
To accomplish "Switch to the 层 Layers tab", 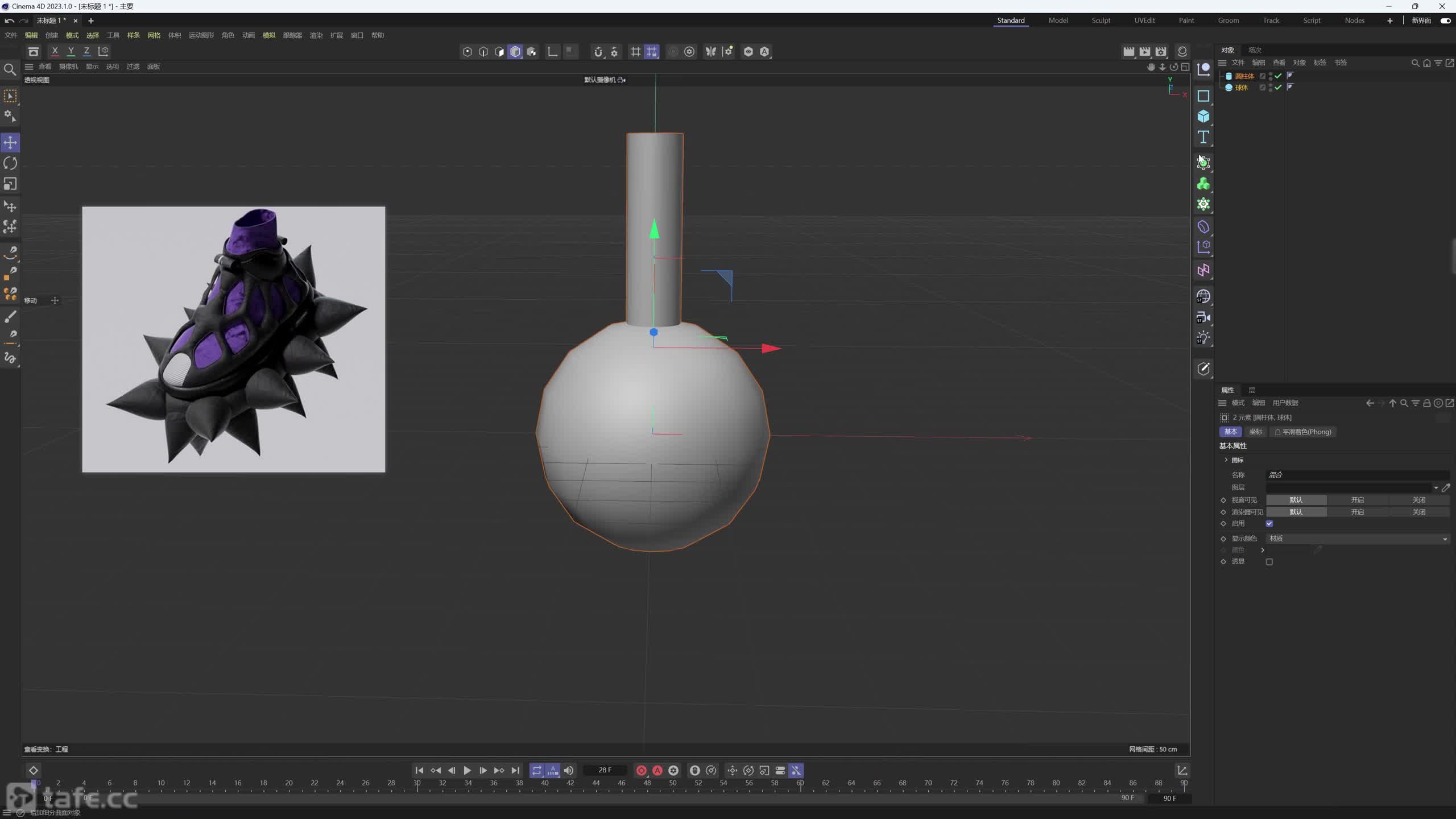I will pos(1251,390).
